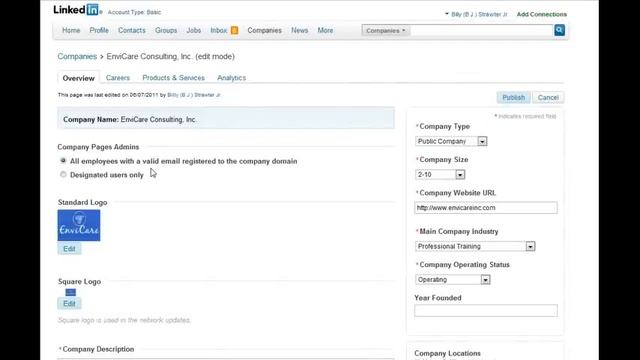The image size is (640, 360).
Task: Switch to the Careers tab
Action: tap(118, 78)
